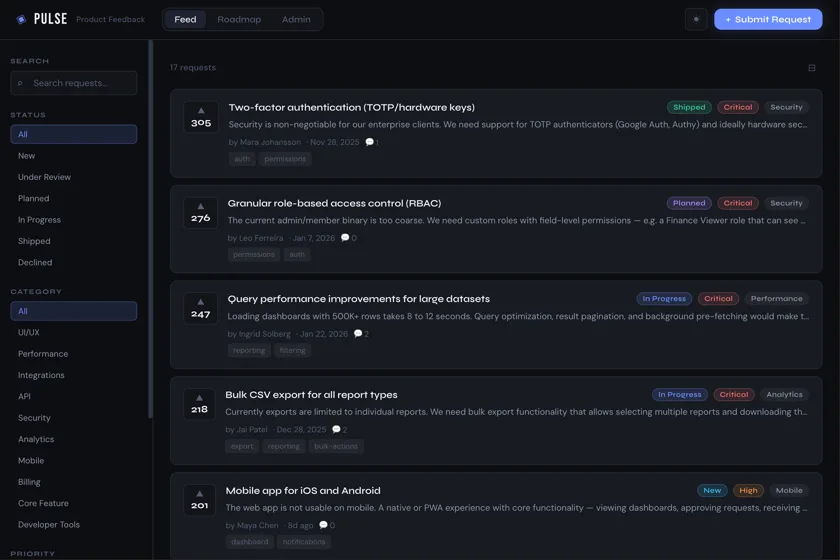The width and height of the screenshot is (840, 560).
Task: Open comments on the Granular RBAC card
Action: coord(349,238)
